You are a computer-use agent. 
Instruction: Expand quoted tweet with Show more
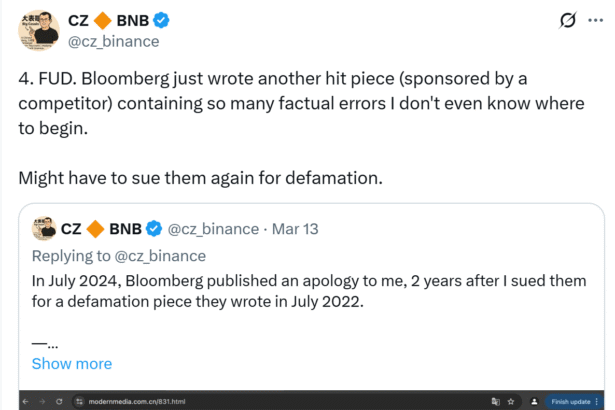tap(72, 363)
